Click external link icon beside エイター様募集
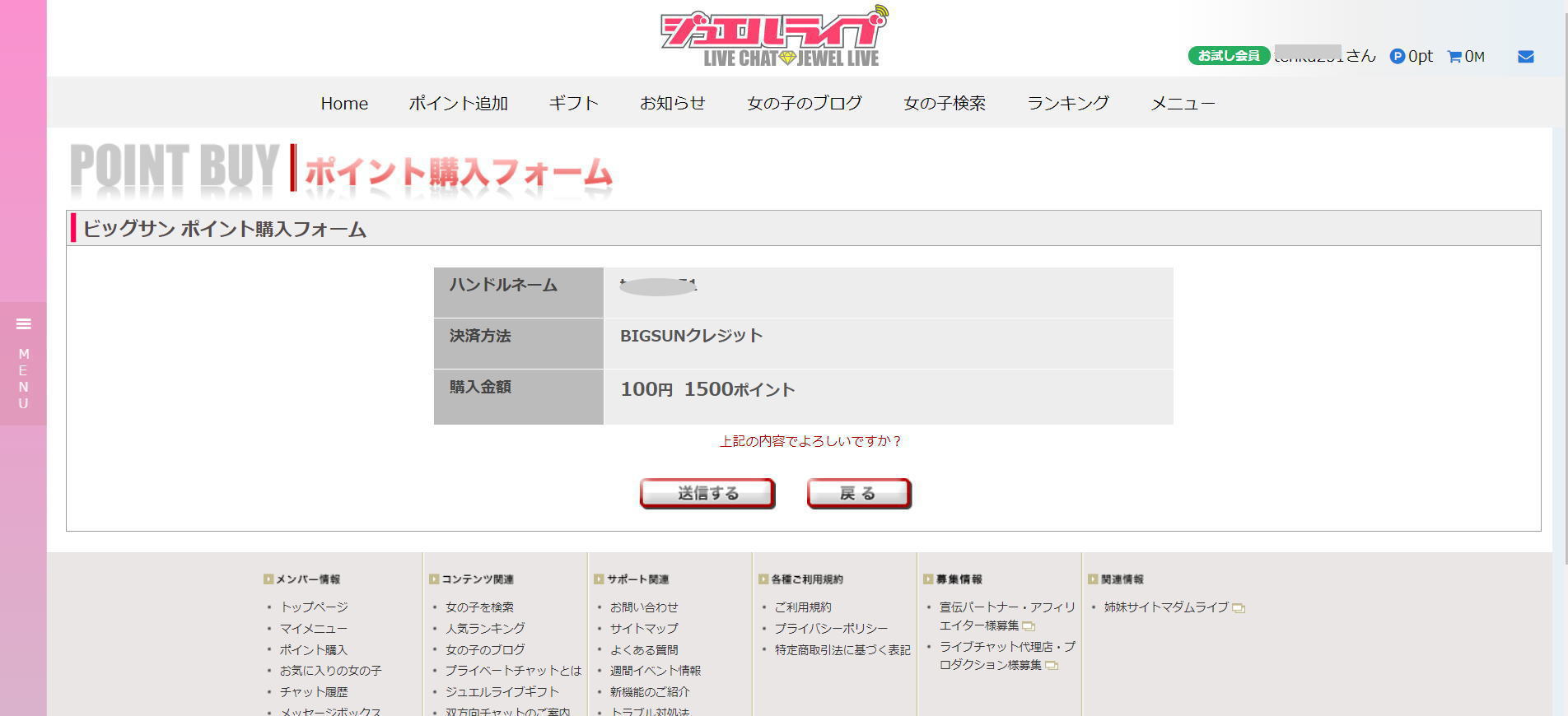Screen dimensions: 1568x716 point(1029,626)
